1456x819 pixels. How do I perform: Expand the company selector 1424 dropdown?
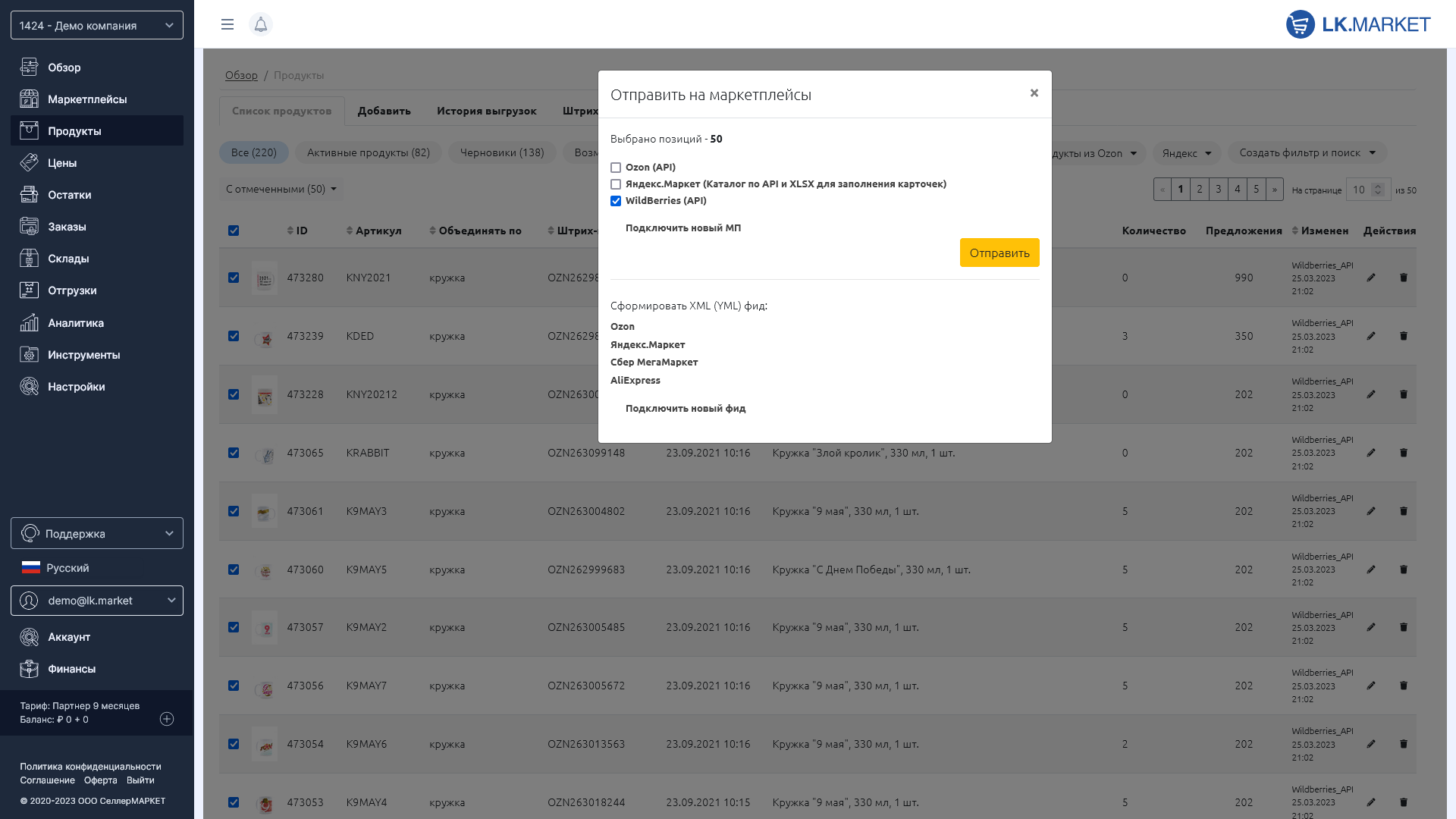(97, 26)
